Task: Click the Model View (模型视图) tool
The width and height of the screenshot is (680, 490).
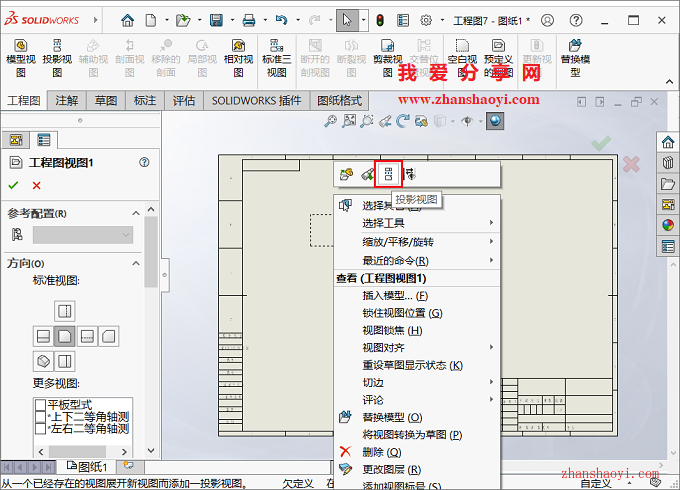Action: tap(21, 58)
